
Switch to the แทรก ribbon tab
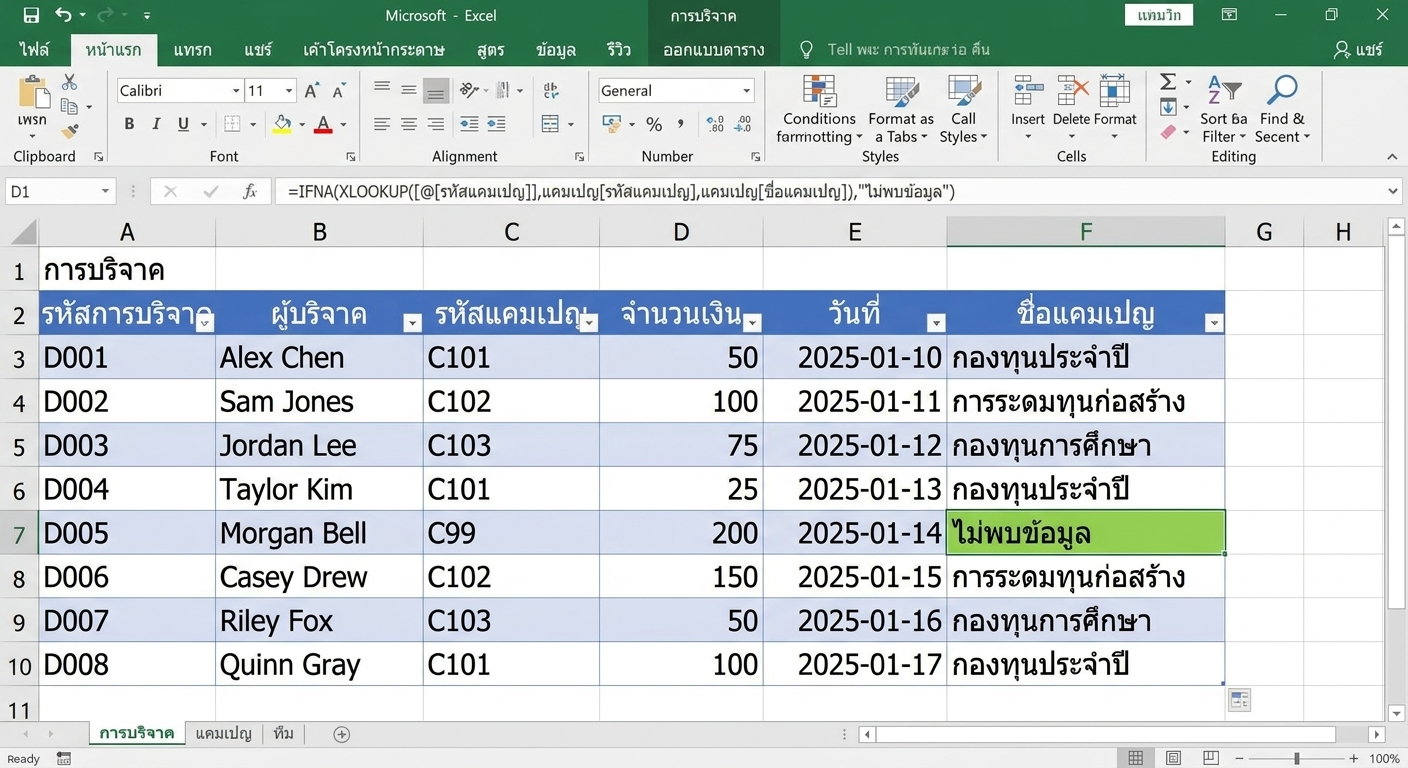click(x=192, y=49)
